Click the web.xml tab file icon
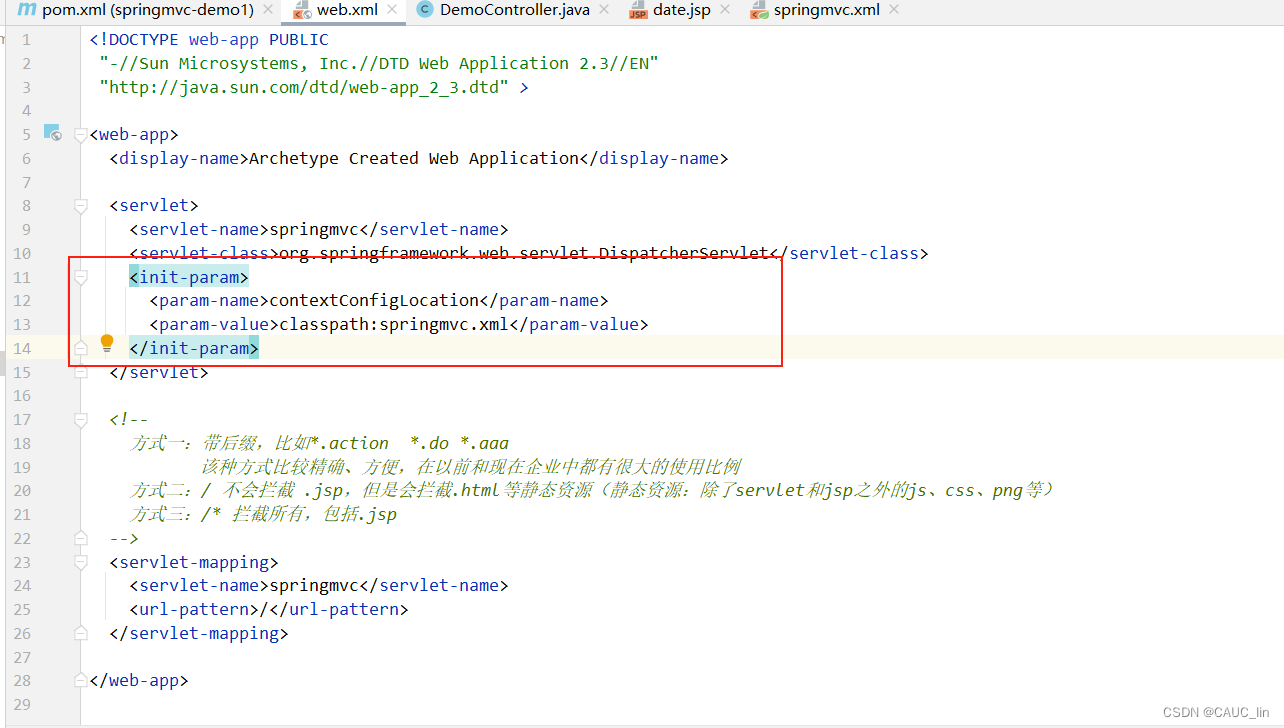1284x728 pixels. click(300, 10)
